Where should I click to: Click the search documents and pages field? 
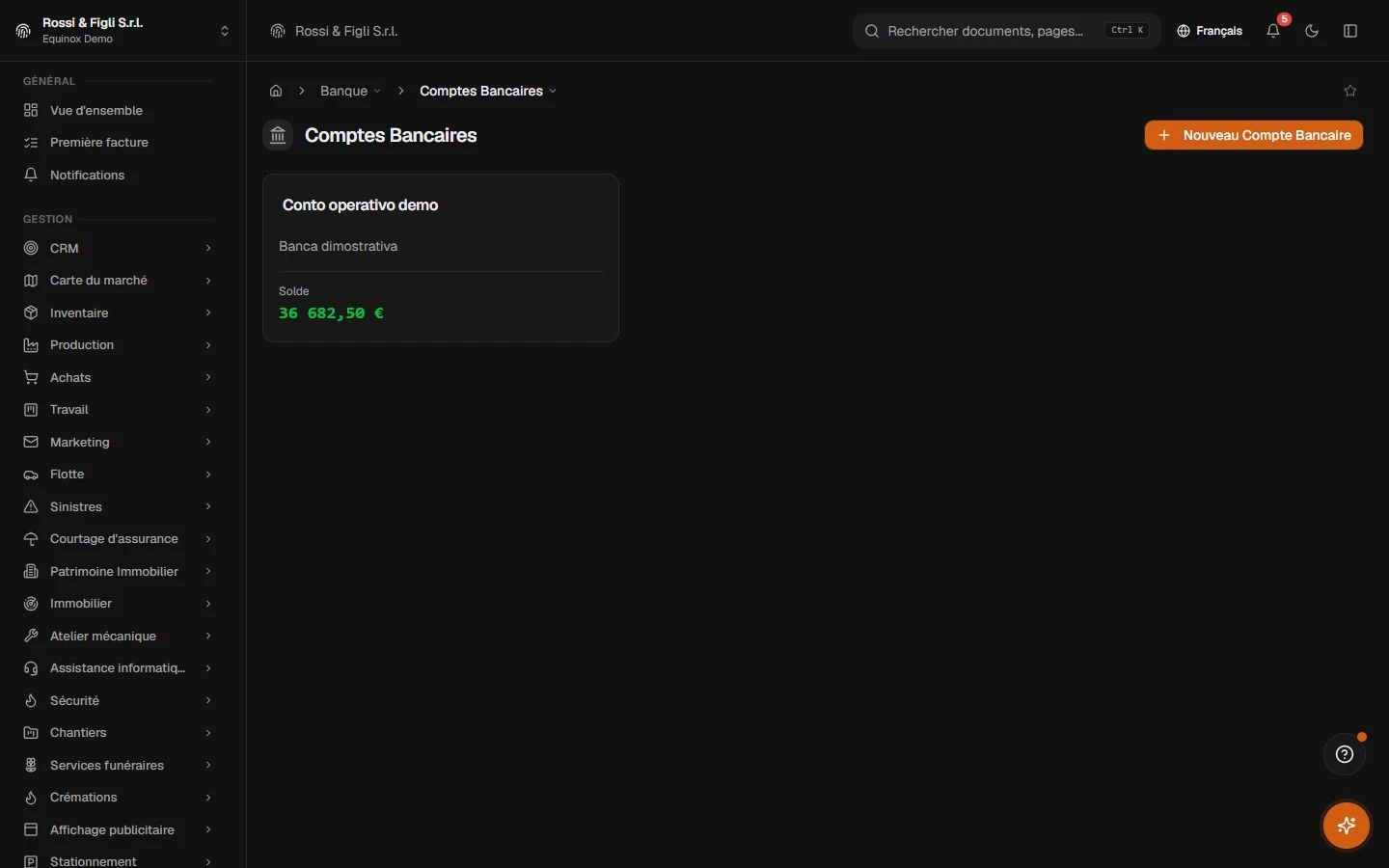coord(1007,31)
